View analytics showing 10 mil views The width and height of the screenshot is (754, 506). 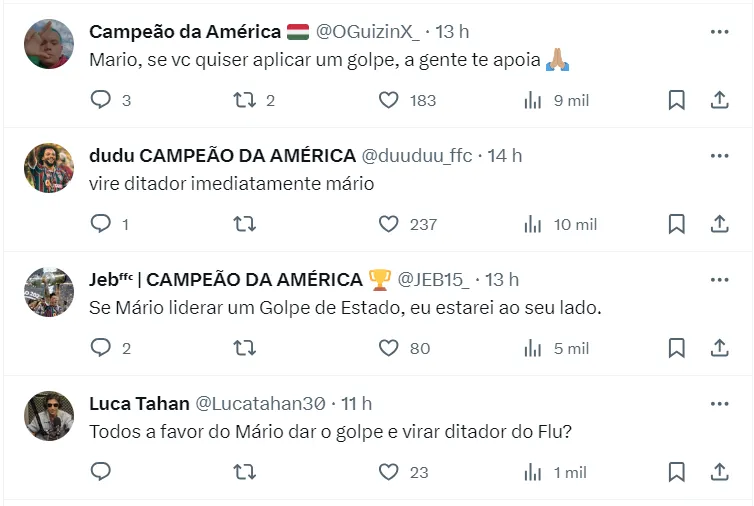pyautogui.click(x=560, y=224)
